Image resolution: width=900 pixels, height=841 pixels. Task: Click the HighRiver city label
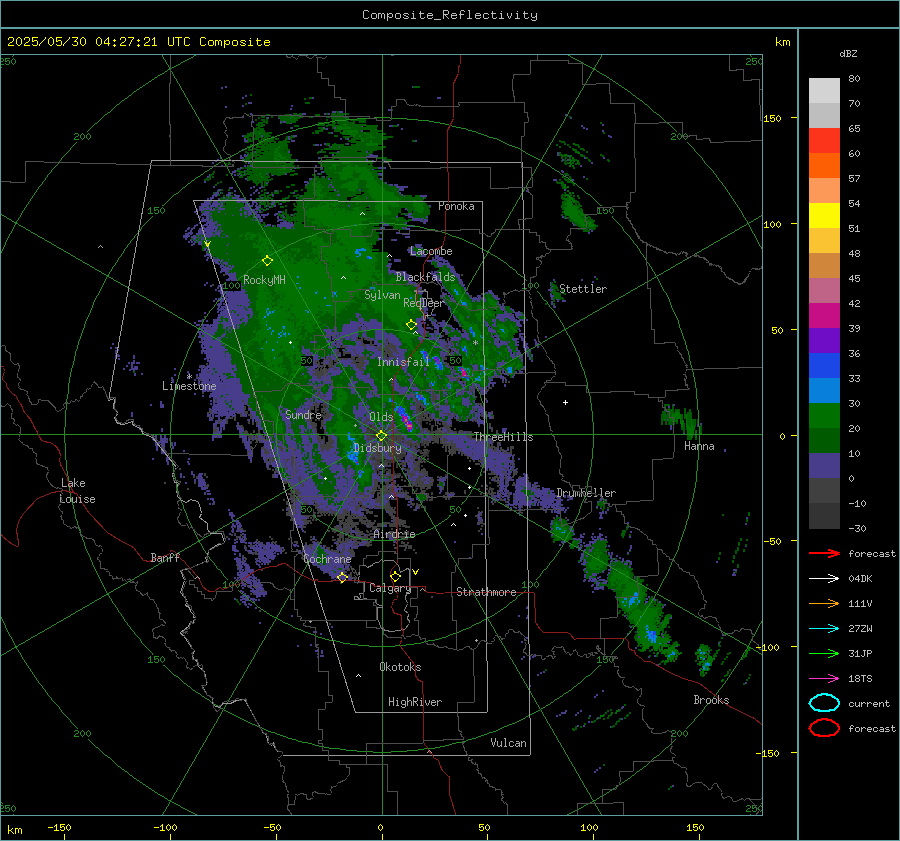click(415, 702)
